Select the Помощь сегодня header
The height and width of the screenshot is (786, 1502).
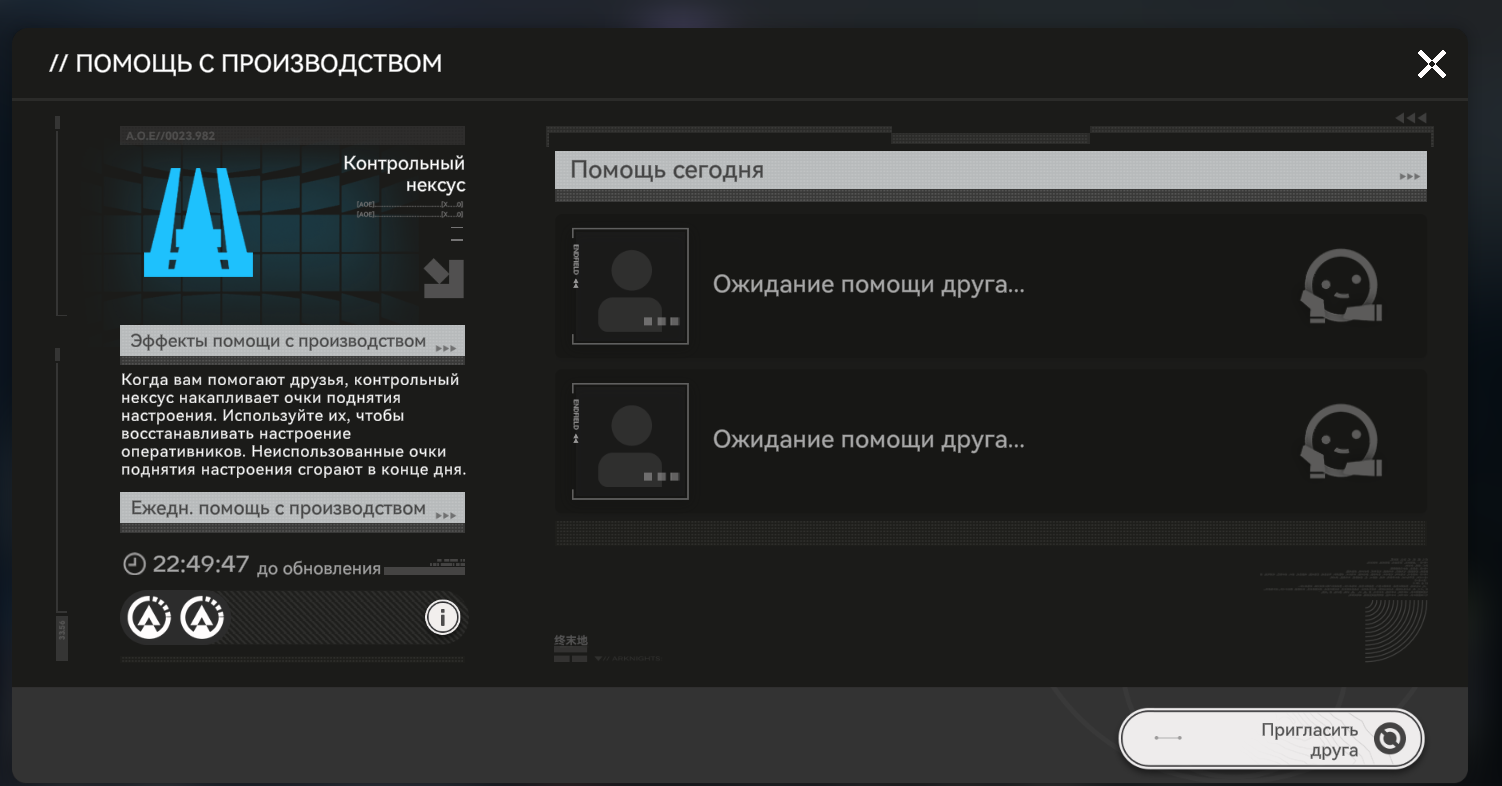point(991,170)
